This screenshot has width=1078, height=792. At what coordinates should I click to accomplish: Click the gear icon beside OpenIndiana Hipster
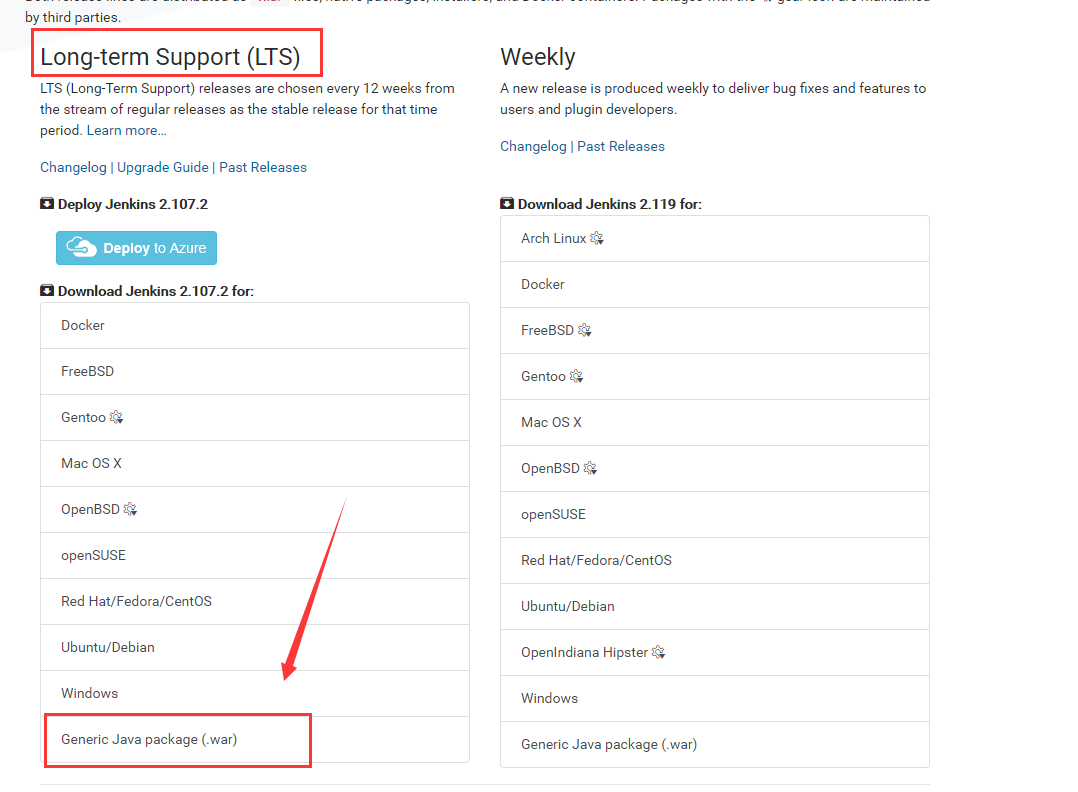(659, 652)
